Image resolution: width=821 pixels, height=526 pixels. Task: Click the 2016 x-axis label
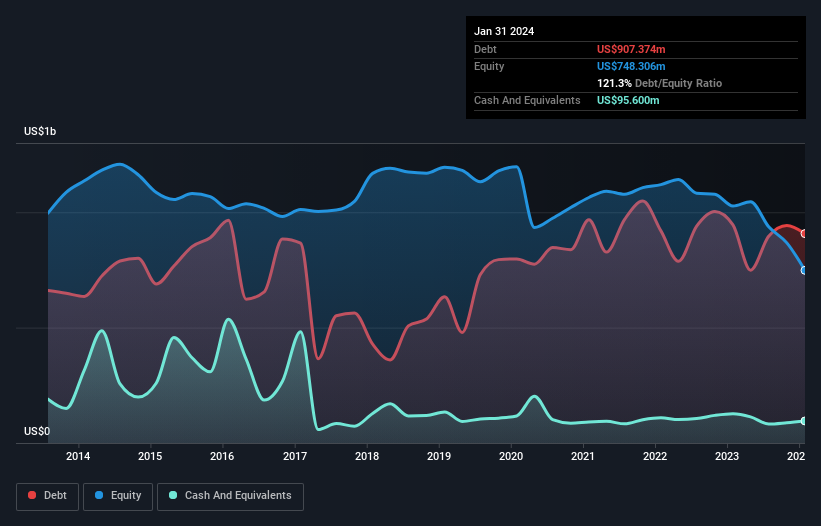pyautogui.click(x=222, y=456)
